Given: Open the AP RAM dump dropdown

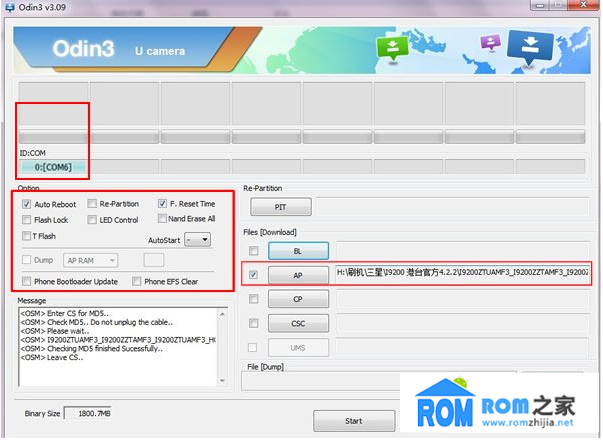Looking at the screenshot, I should pyautogui.click(x=91, y=261).
